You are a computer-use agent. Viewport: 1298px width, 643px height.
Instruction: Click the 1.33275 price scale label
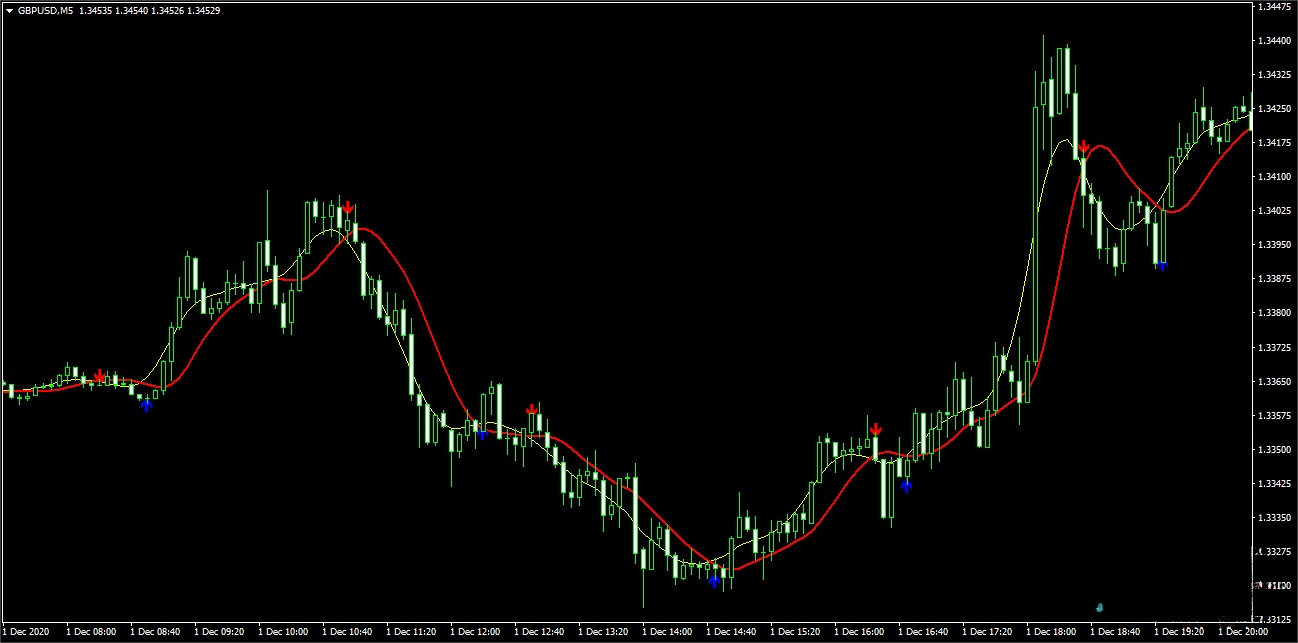(x=1275, y=552)
